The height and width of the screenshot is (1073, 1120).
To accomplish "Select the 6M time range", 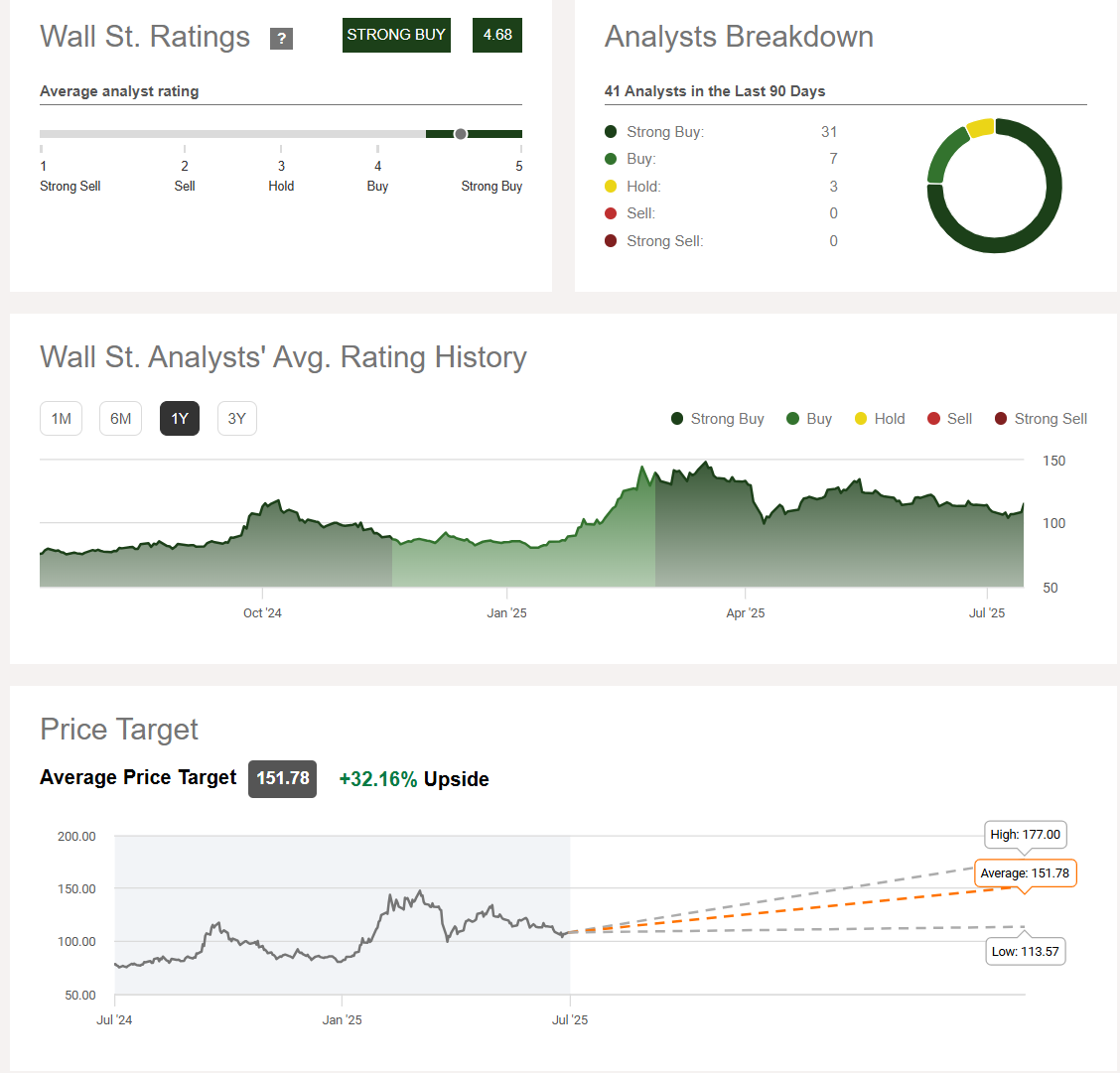I will click(121, 418).
